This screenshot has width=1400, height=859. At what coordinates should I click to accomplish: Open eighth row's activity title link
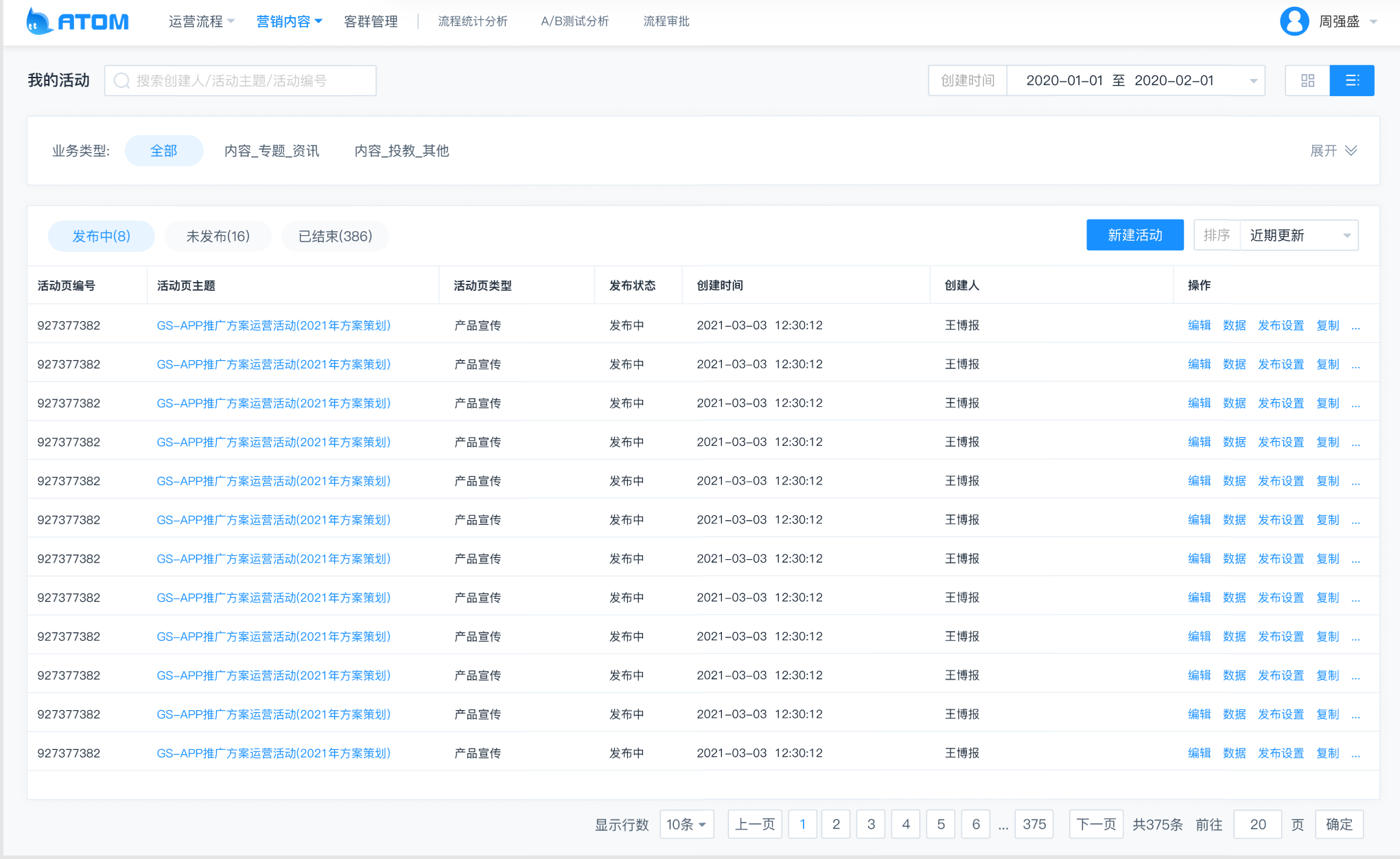[274, 598]
